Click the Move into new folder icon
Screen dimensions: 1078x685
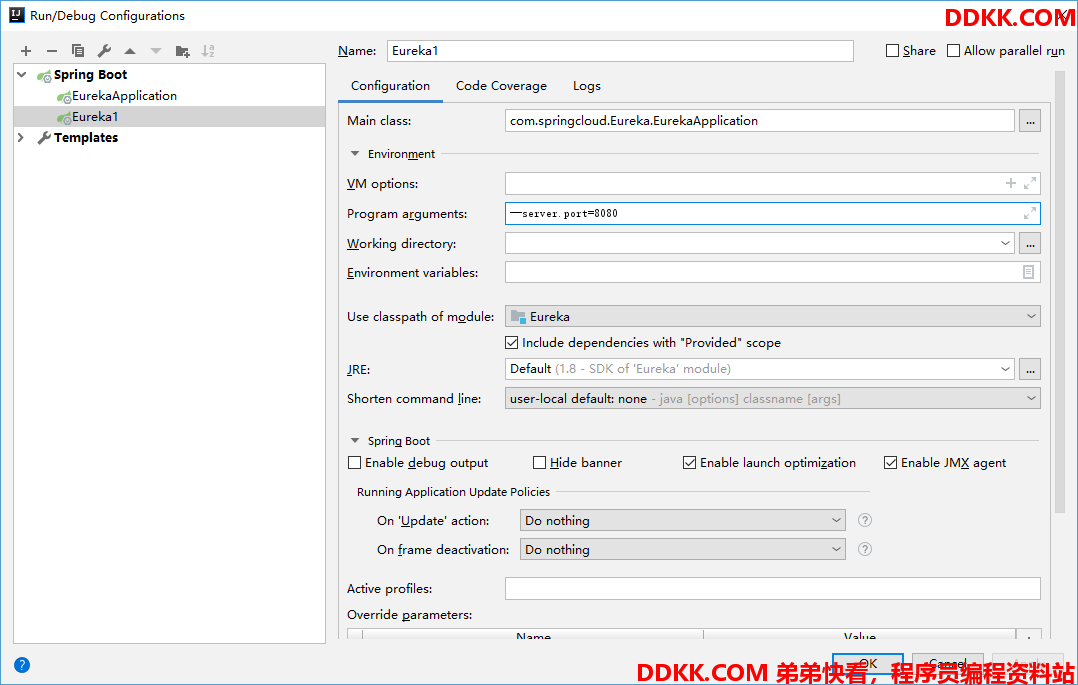click(x=182, y=51)
